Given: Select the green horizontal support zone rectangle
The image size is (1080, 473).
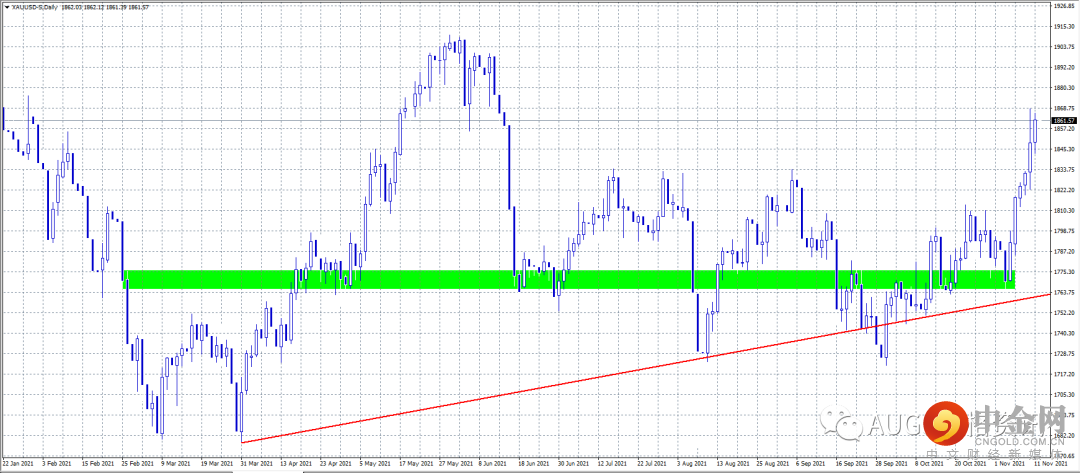Looking at the screenshot, I should (569, 280).
